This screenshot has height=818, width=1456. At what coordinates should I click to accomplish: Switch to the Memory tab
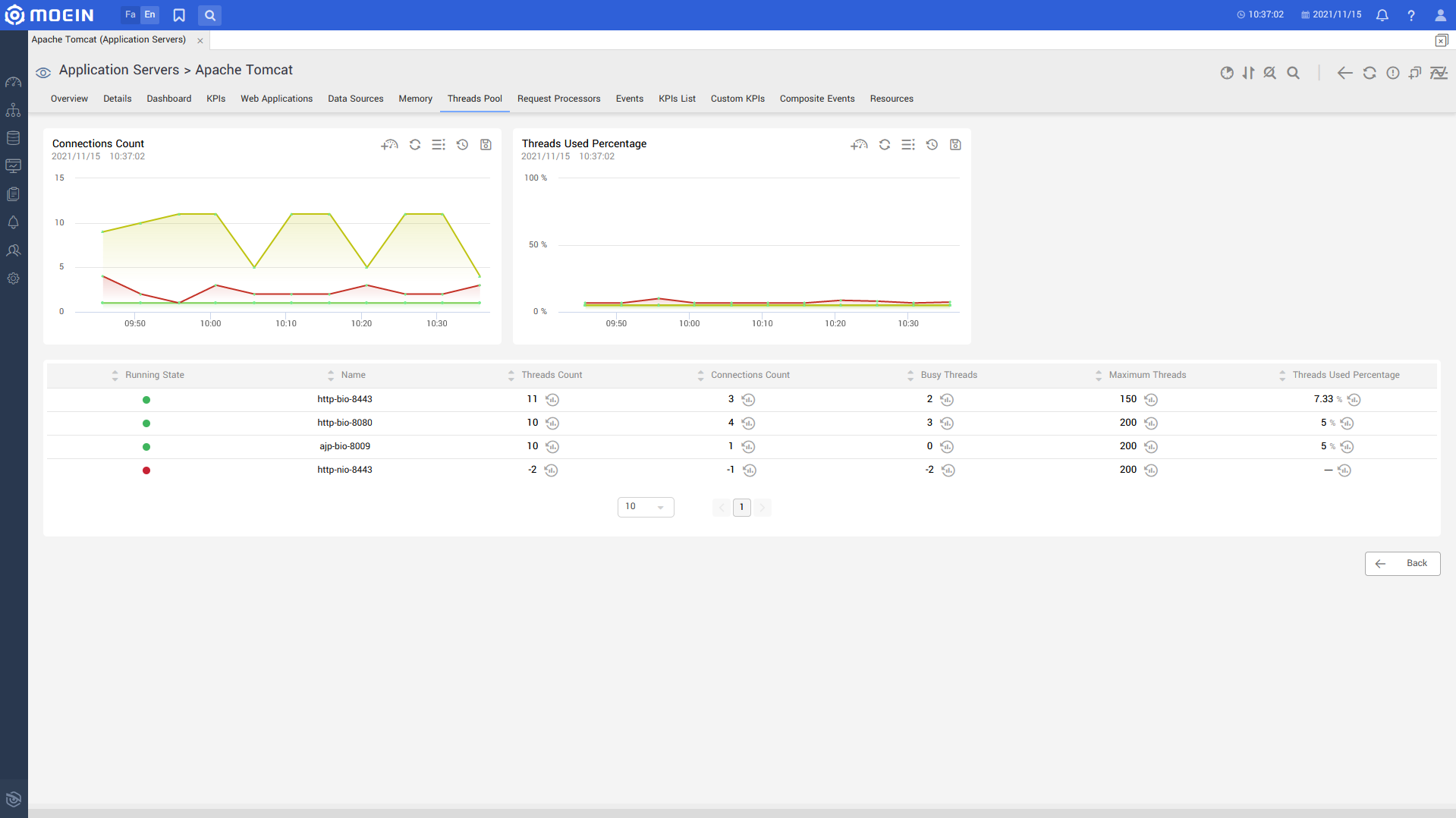coord(416,99)
